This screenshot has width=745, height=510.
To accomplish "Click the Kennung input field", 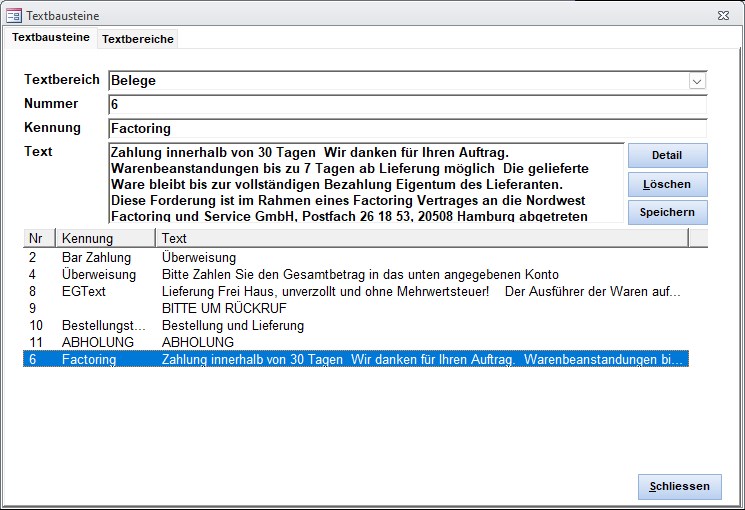I will coord(406,128).
